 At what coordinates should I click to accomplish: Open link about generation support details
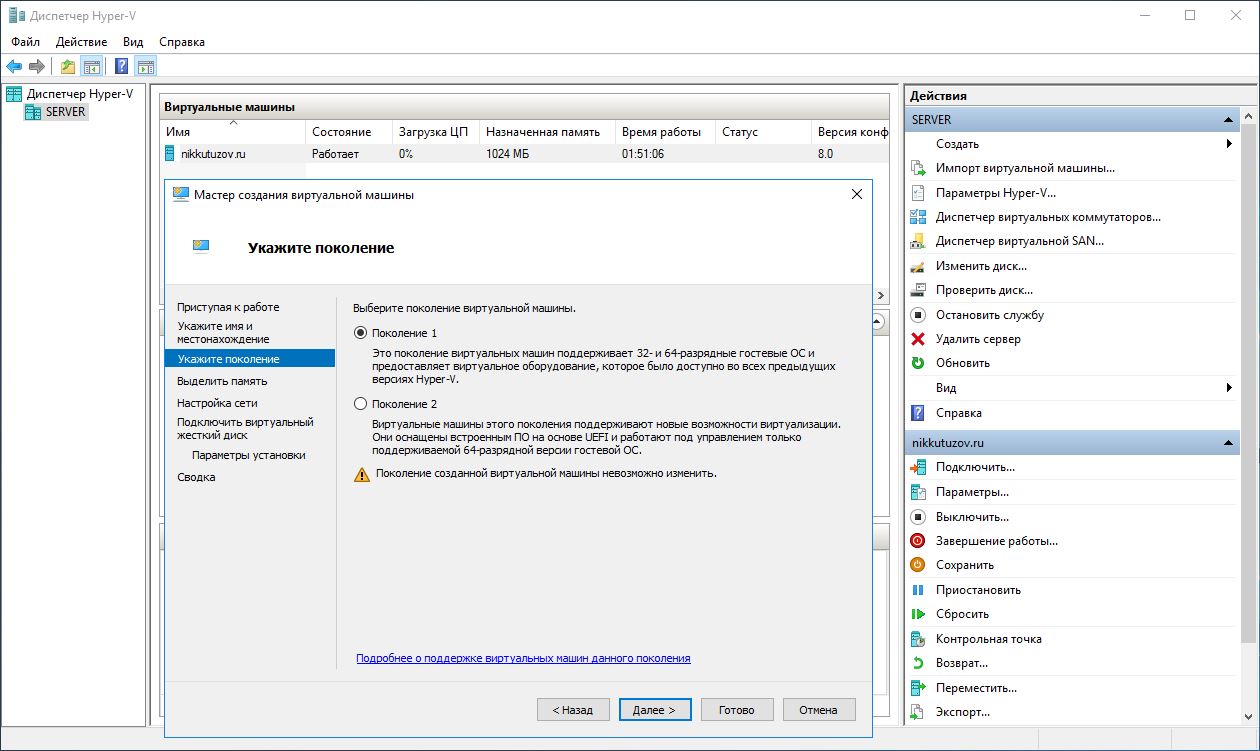[523, 658]
